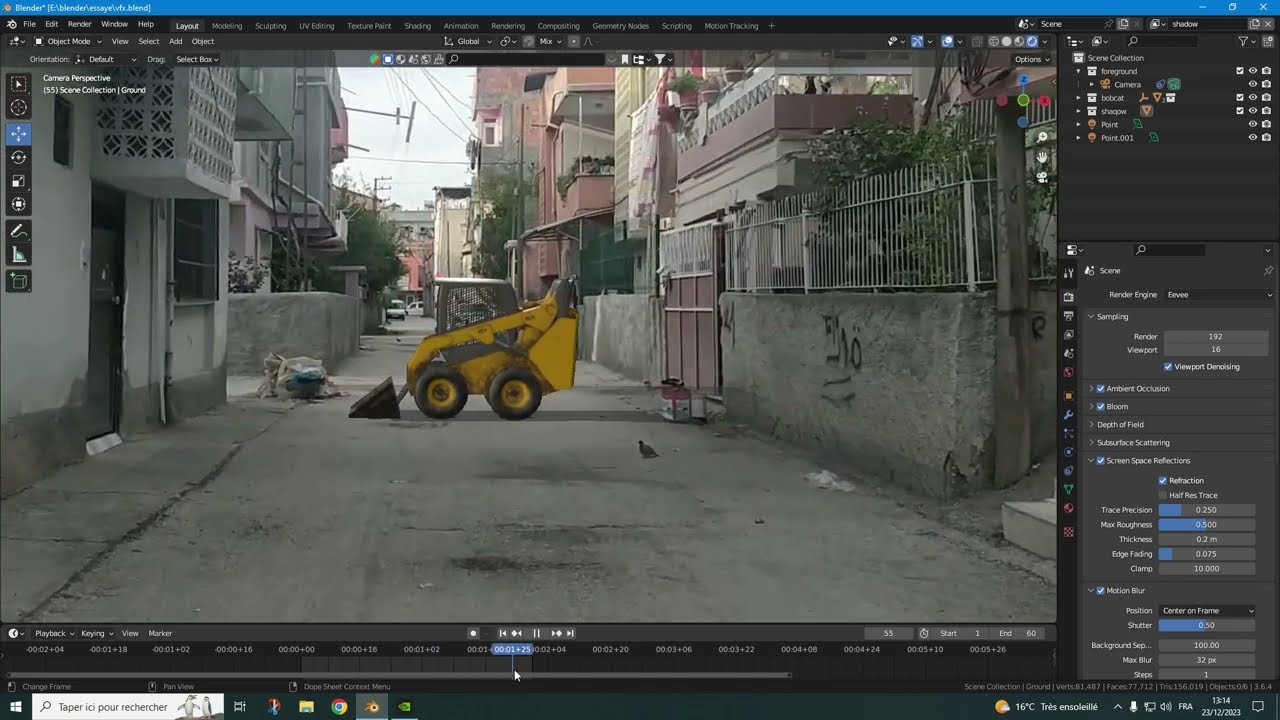Viewport: 1280px width, 720px height.
Task: Switch to the Compositing workspace tab
Action: [x=558, y=26]
